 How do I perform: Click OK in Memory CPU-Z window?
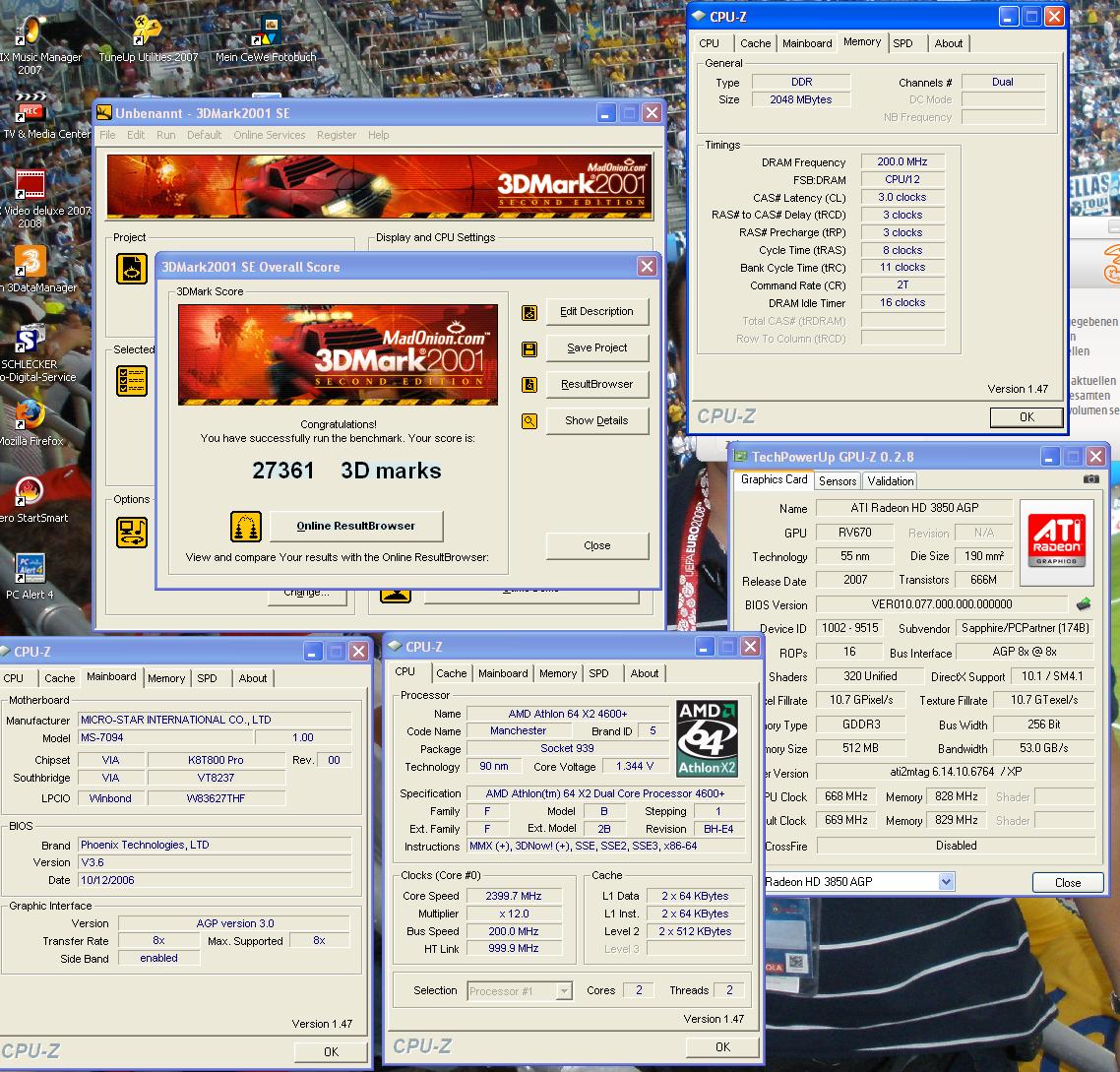coord(1027,417)
